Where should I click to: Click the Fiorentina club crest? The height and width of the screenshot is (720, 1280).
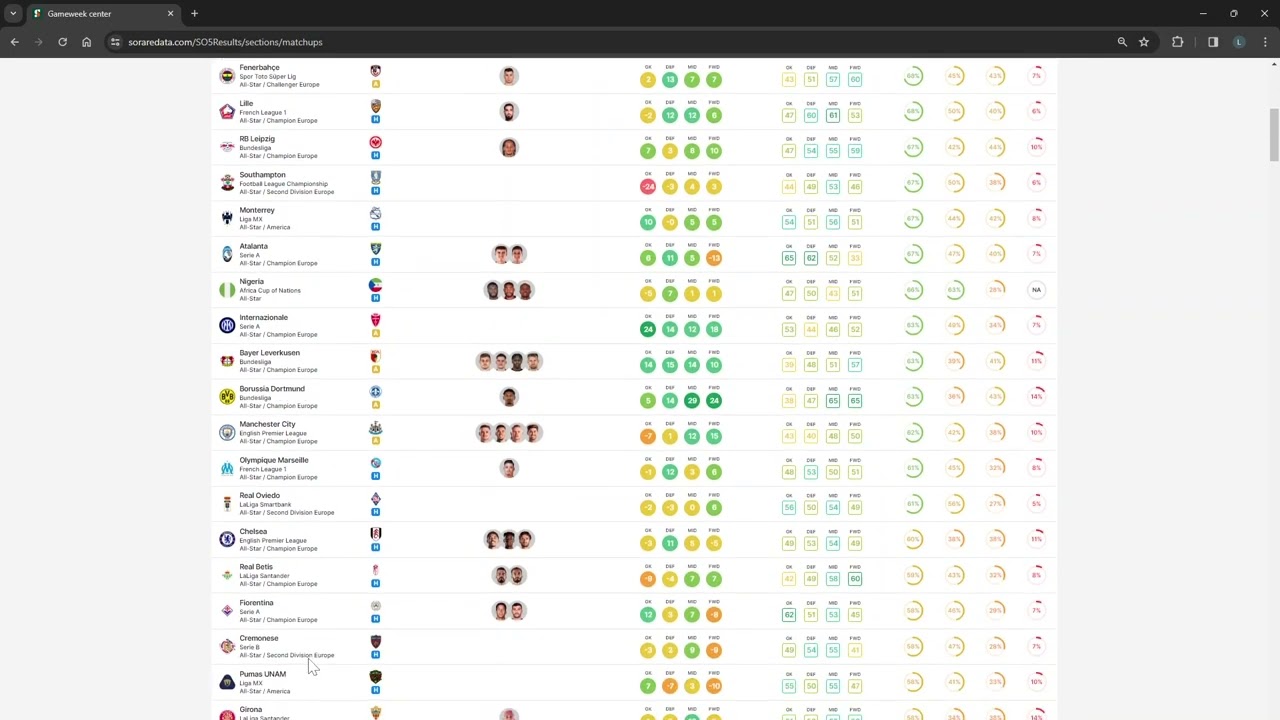227,610
